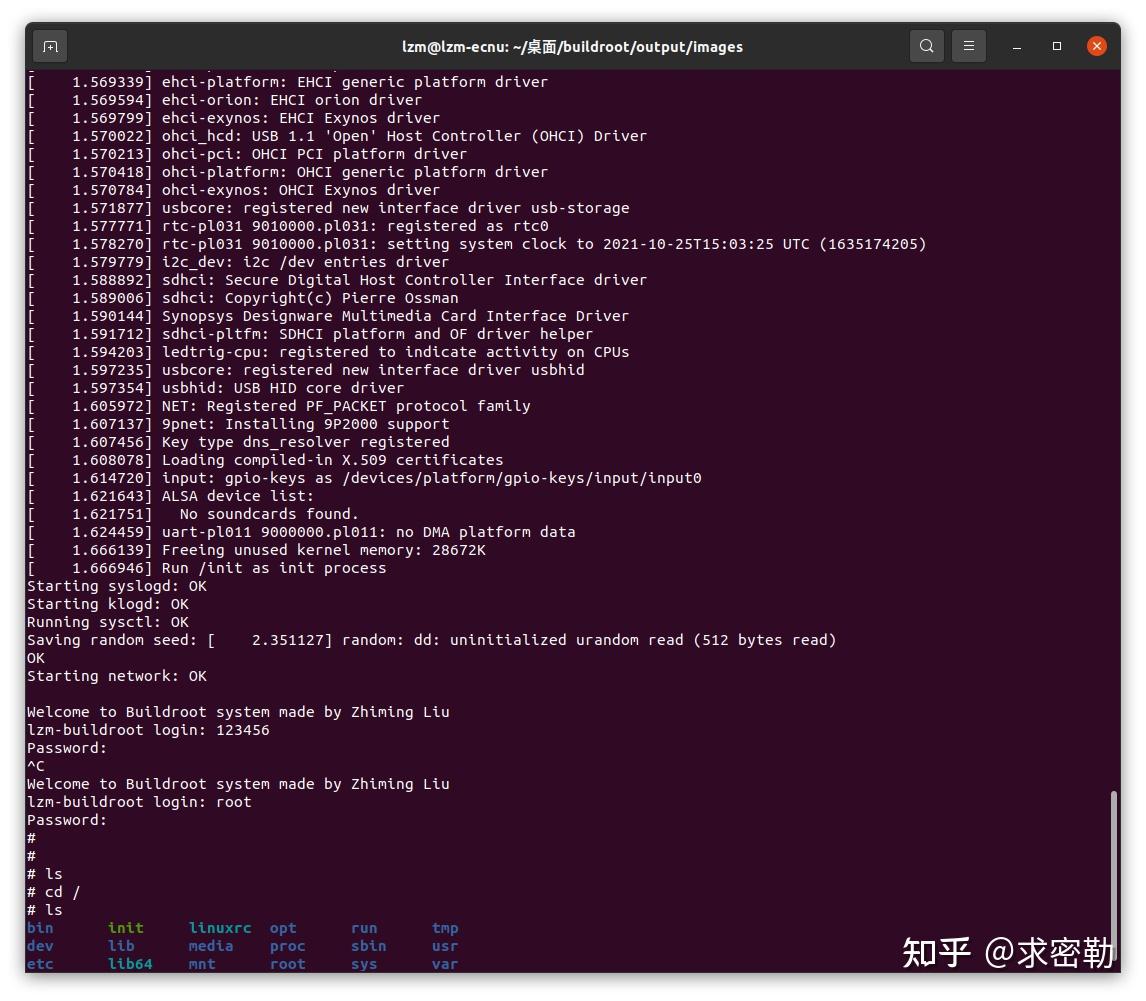Open the hamburger menu

click(x=968, y=46)
